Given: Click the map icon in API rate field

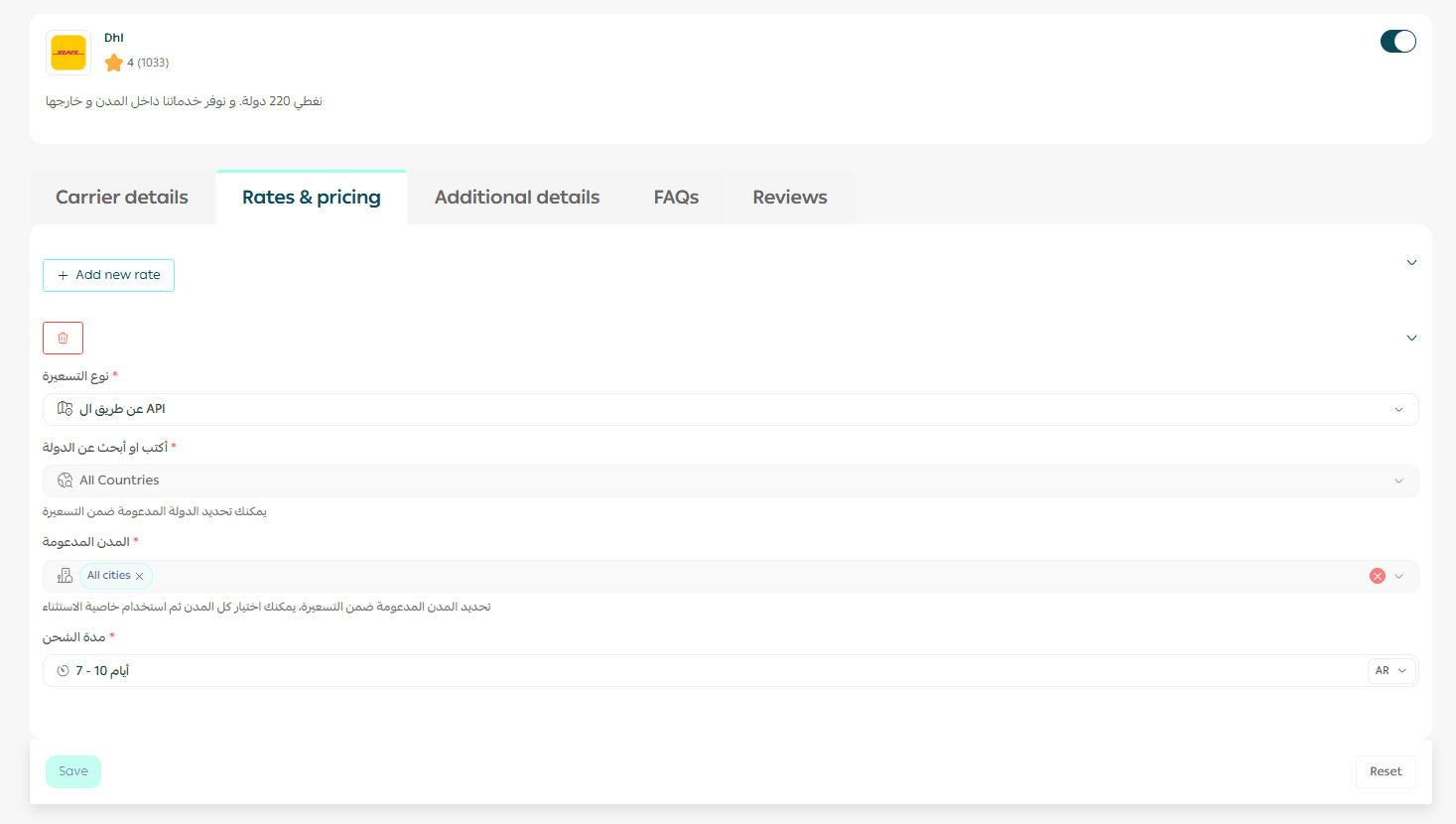Looking at the screenshot, I should 66,409.
